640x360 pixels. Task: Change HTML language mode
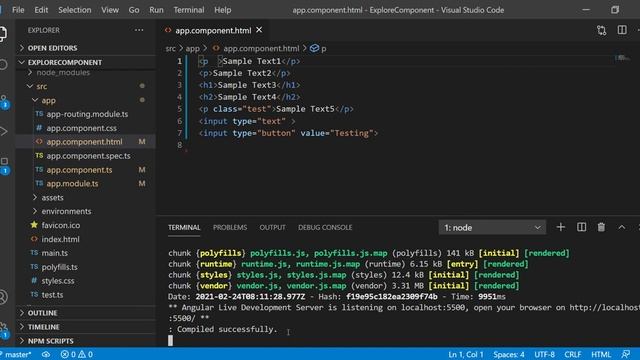pyautogui.click(x=601, y=354)
